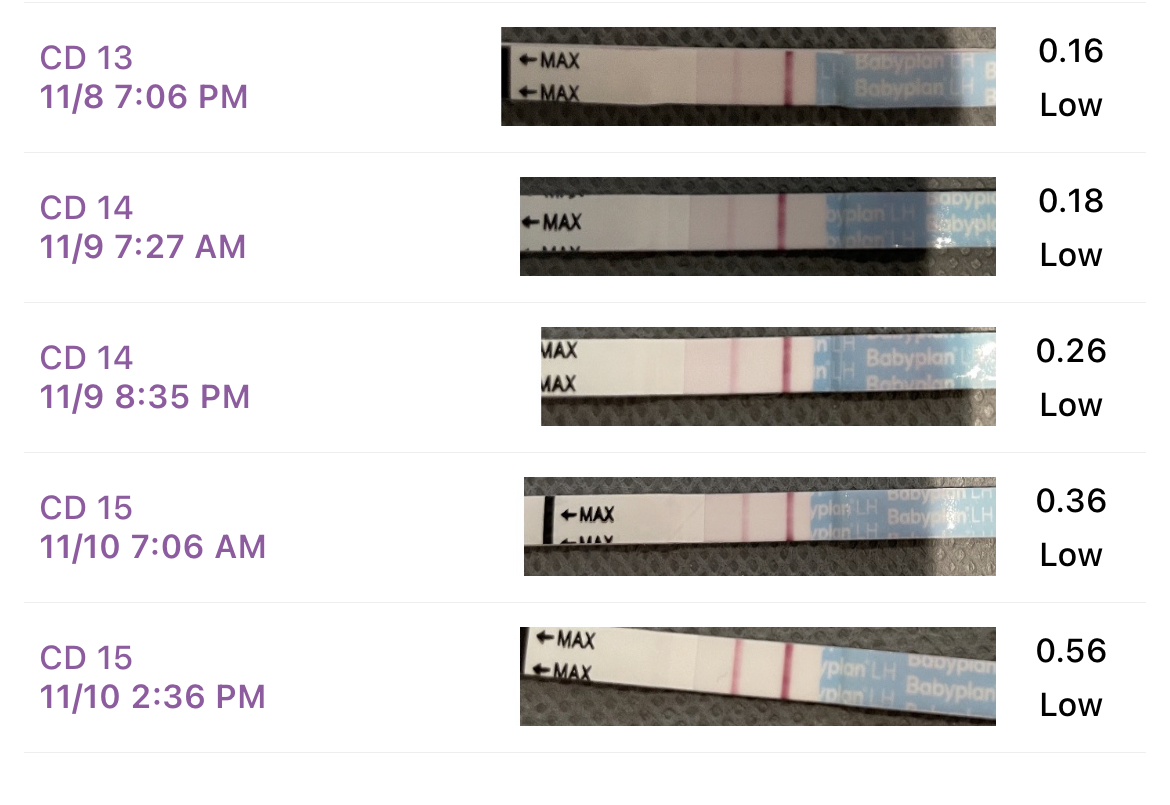Select the 0.56 ratio value

pos(1071,651)
